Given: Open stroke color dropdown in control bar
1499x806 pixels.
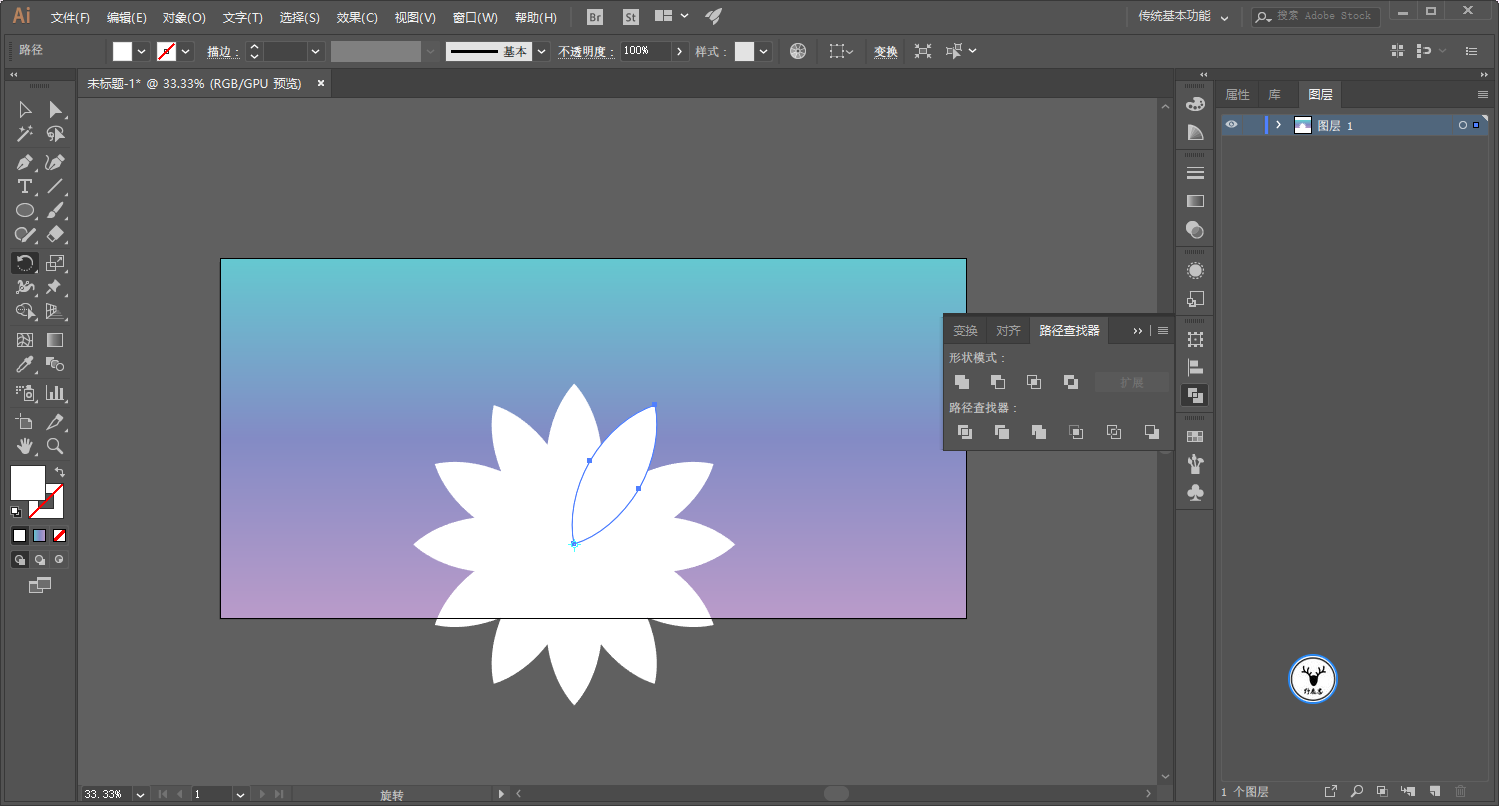Looking at the screenshot, I should [x=186, y=51].
